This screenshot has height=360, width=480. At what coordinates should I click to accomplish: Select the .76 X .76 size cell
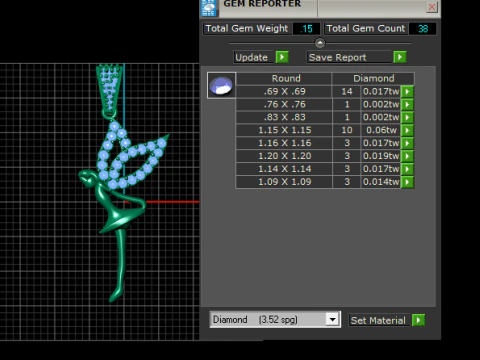(x=284, y=104)
